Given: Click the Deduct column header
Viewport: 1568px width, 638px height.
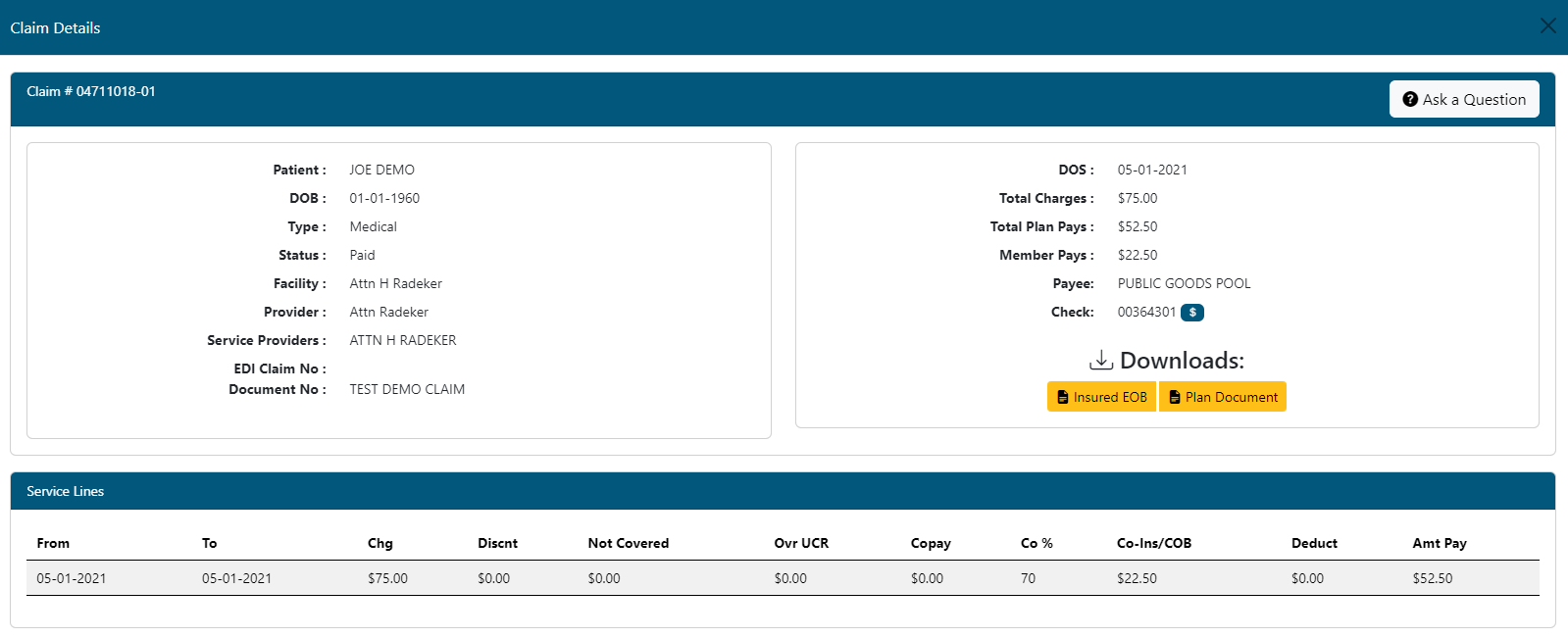Looking at the screenshot, I should click(1314, 543).
